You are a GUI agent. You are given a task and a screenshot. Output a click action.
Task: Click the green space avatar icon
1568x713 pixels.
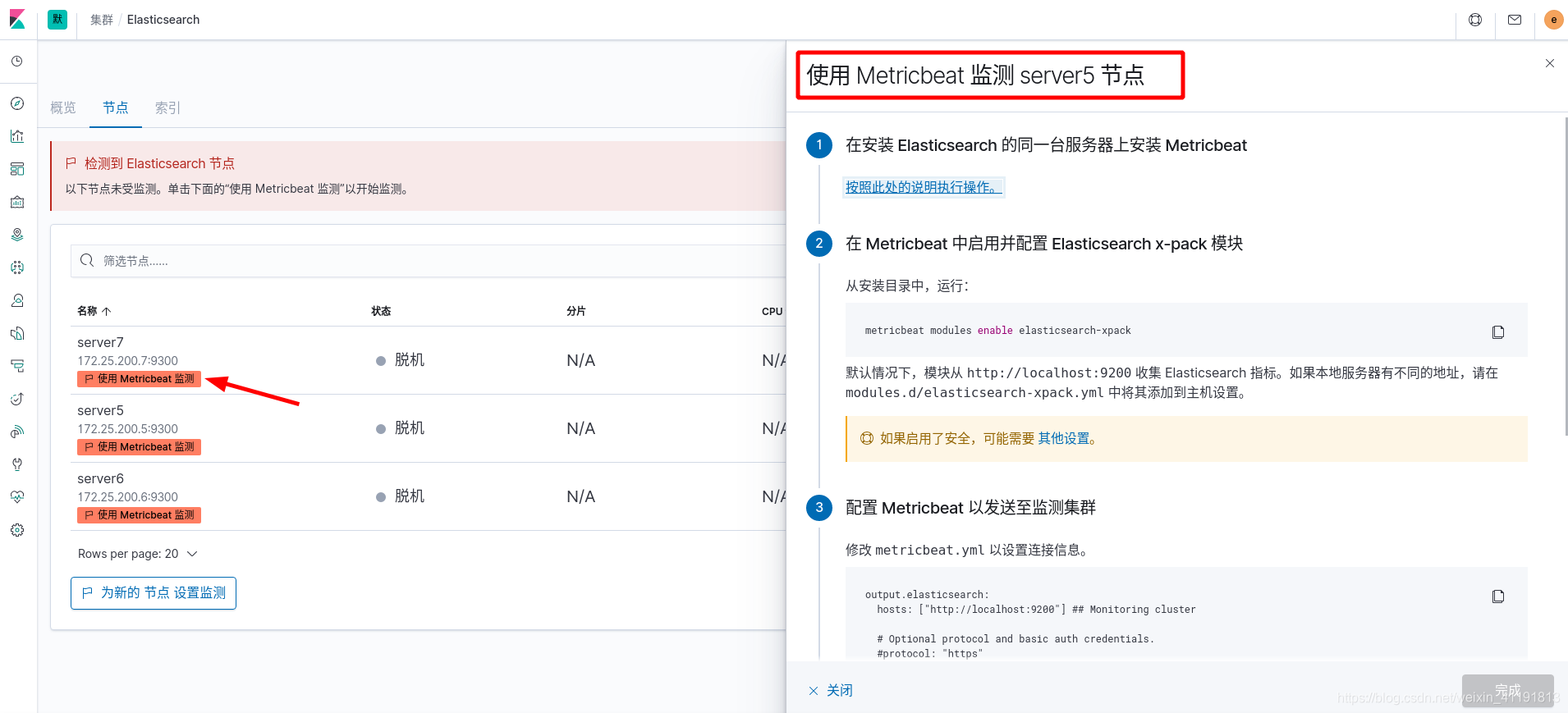(x=57, y=20)
